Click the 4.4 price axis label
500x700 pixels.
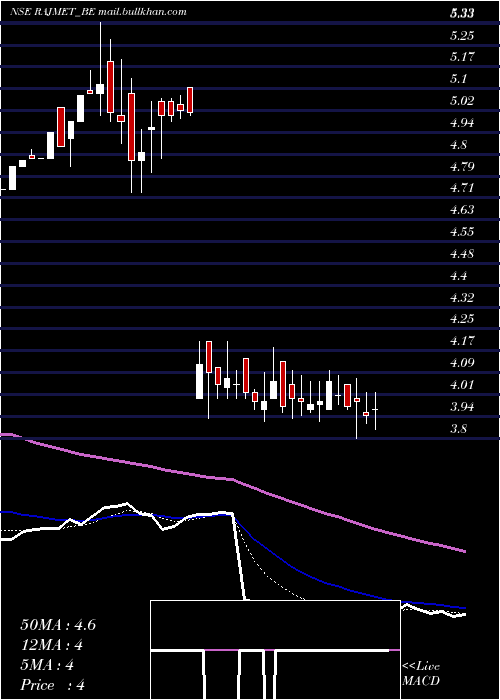pyautogui.click(x=458, y=276)
